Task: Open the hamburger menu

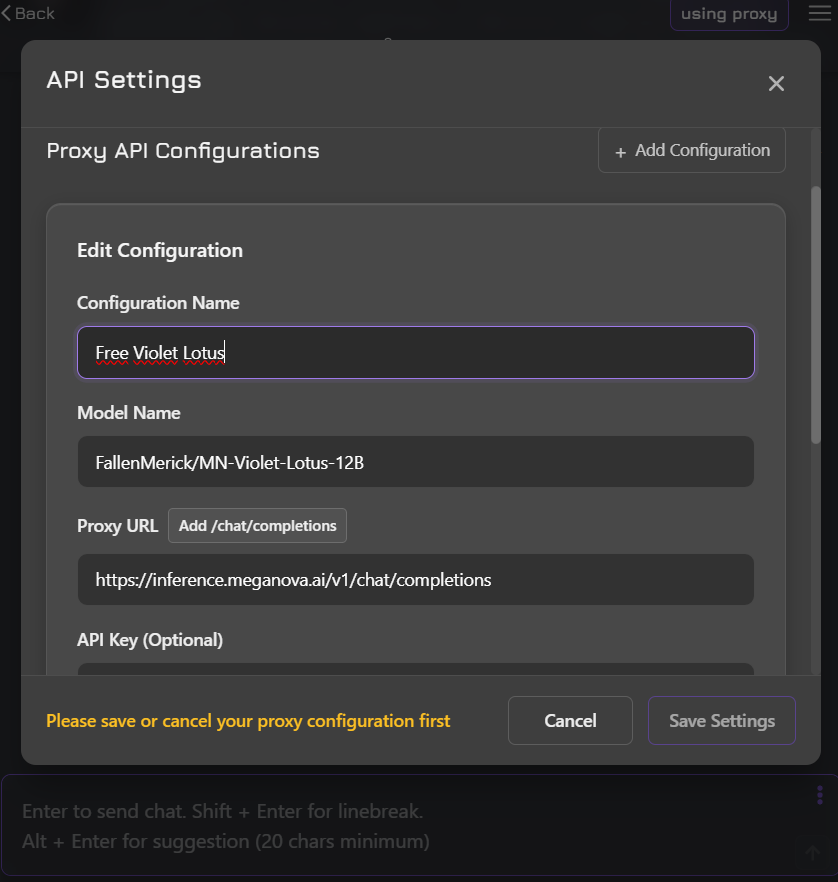Action: (820, 13)
